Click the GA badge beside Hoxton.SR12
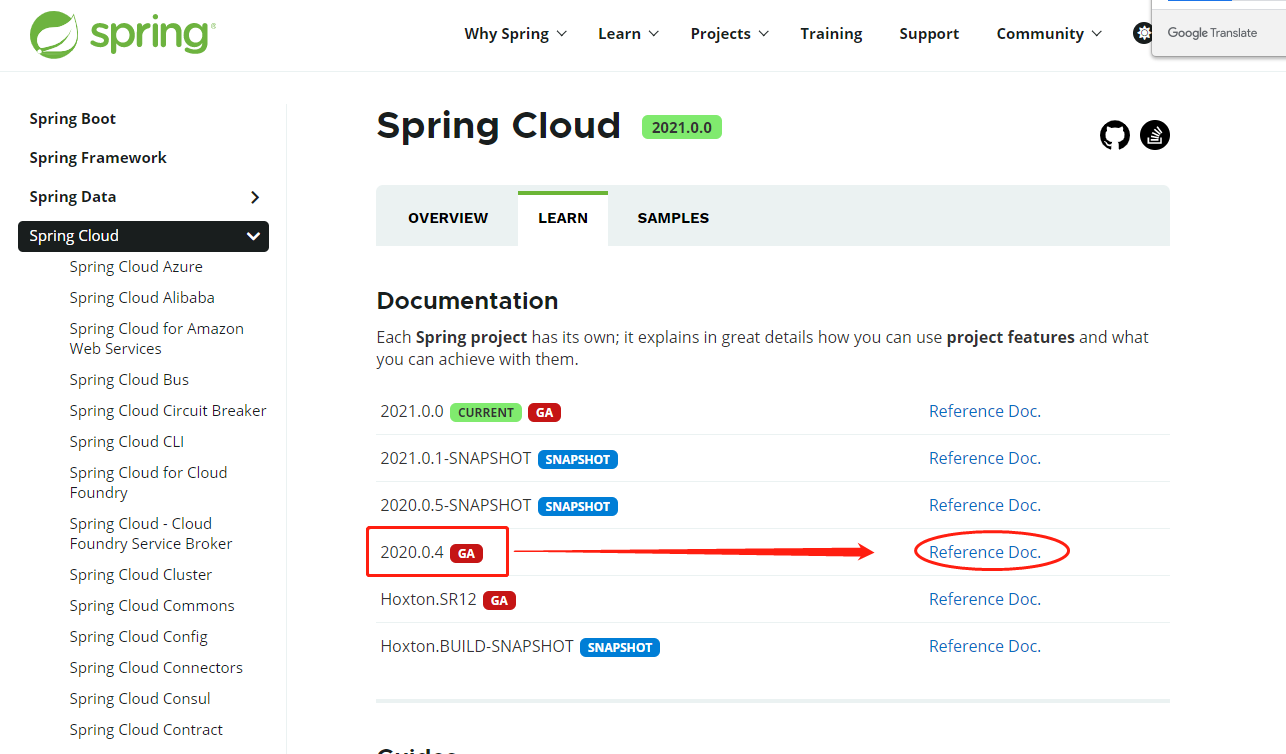The height and width of the screenshot is (754, 1286). 499,600
